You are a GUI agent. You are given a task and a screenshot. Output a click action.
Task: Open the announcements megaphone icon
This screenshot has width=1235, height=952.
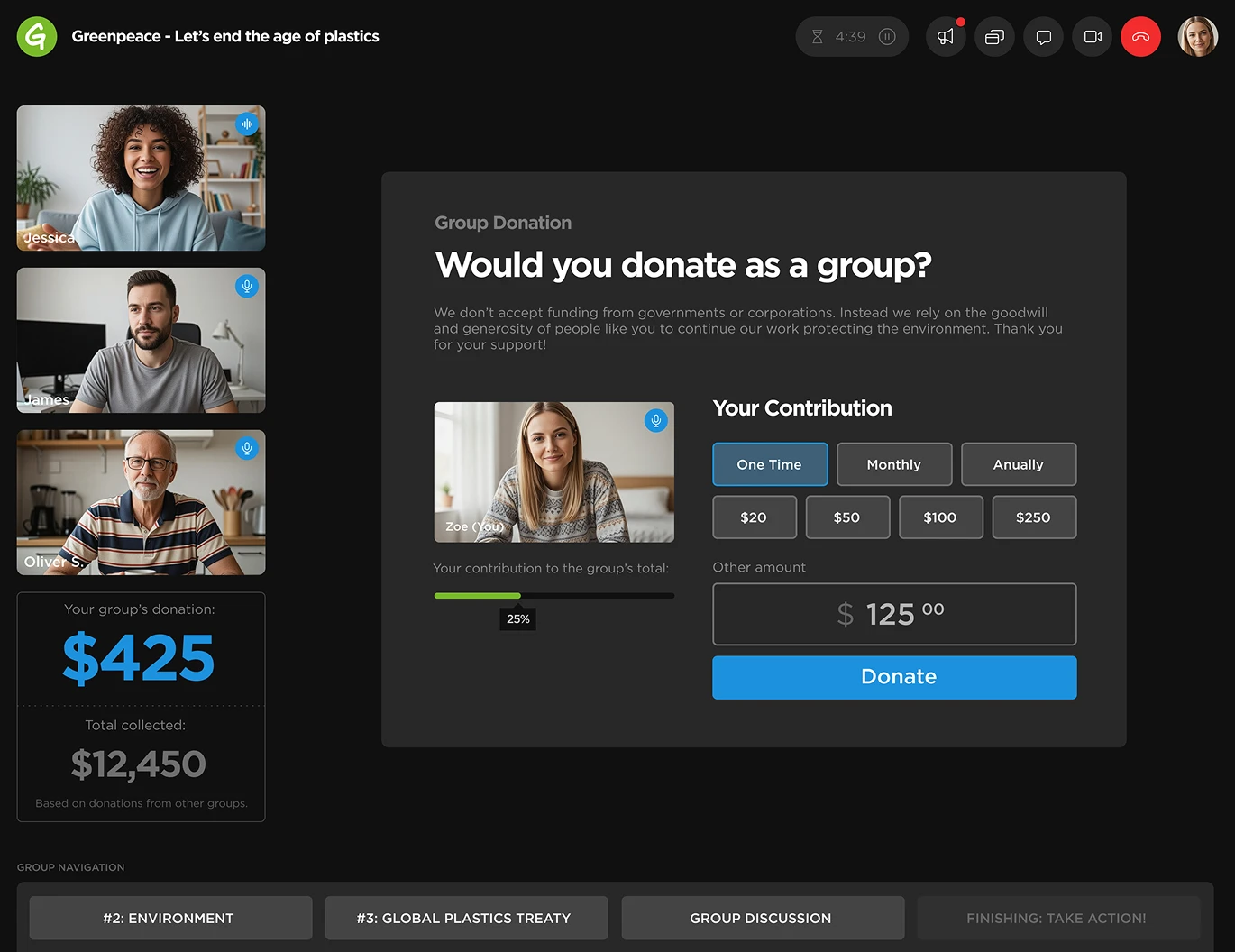coord(946,37)
